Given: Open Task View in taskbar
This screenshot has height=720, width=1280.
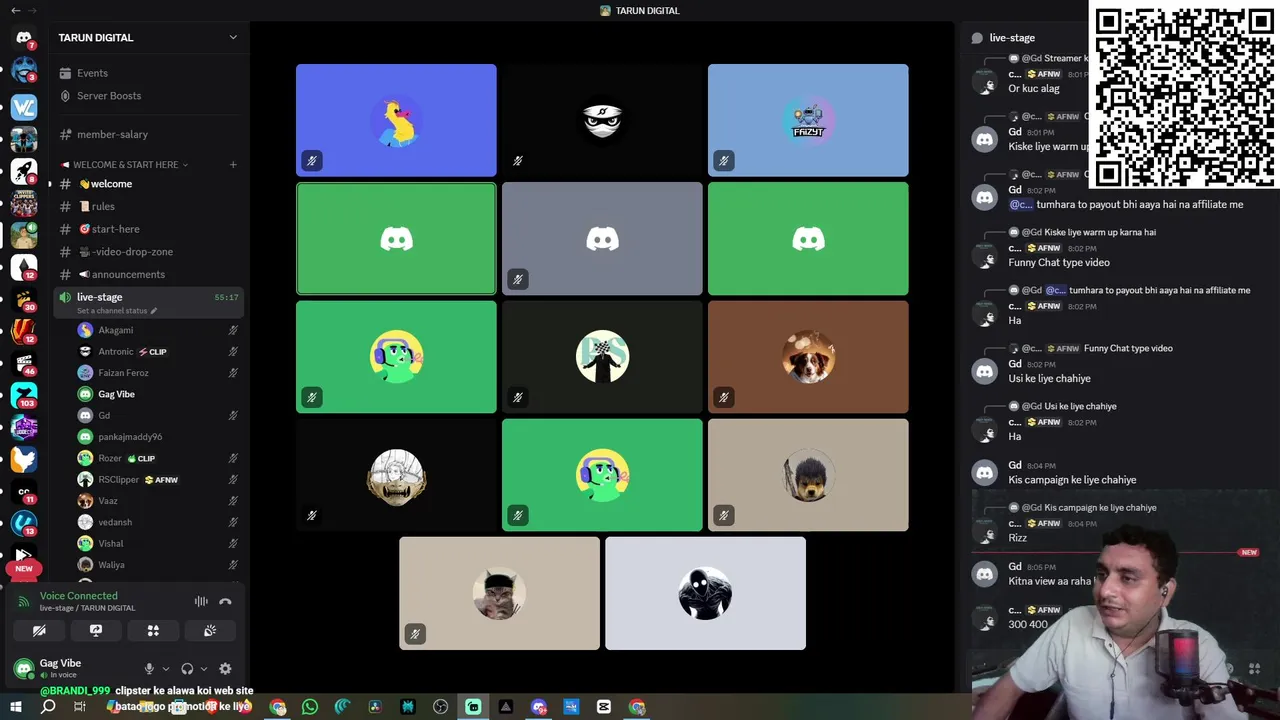Looking at the screenshot, I should tap(80, 707).
